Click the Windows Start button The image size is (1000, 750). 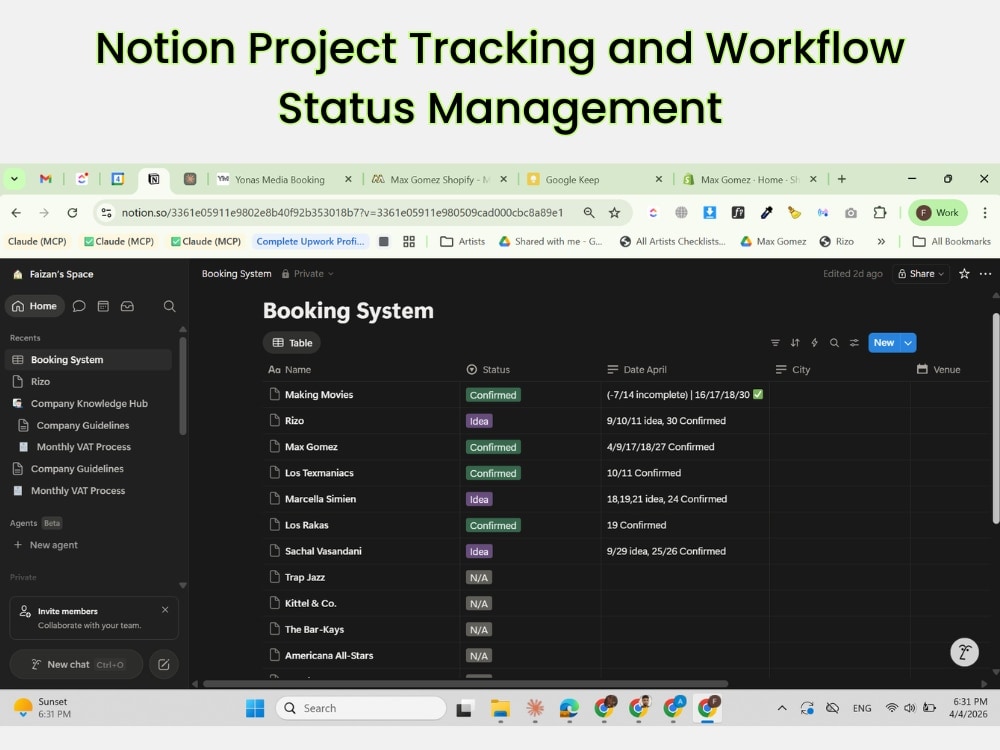coord(255,708)
